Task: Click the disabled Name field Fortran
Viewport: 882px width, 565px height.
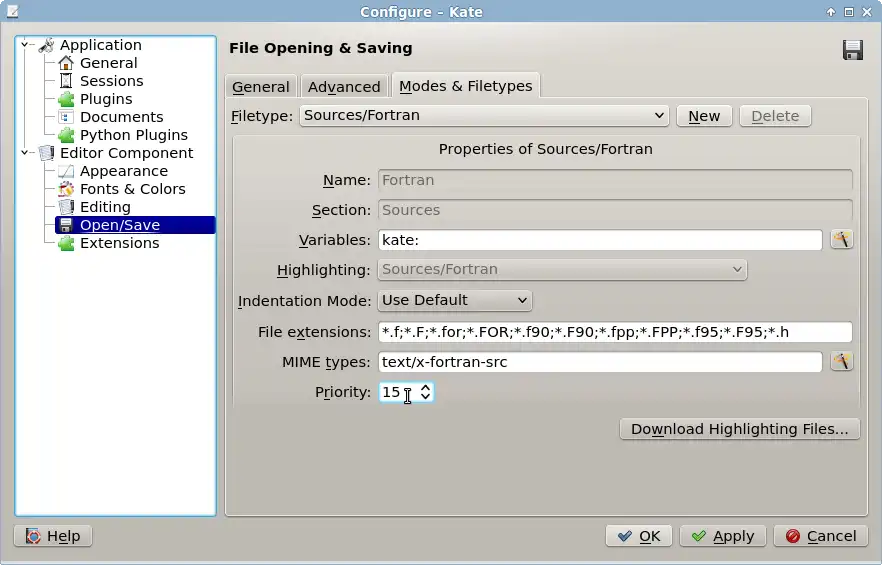Action: (x=615, y=180)
